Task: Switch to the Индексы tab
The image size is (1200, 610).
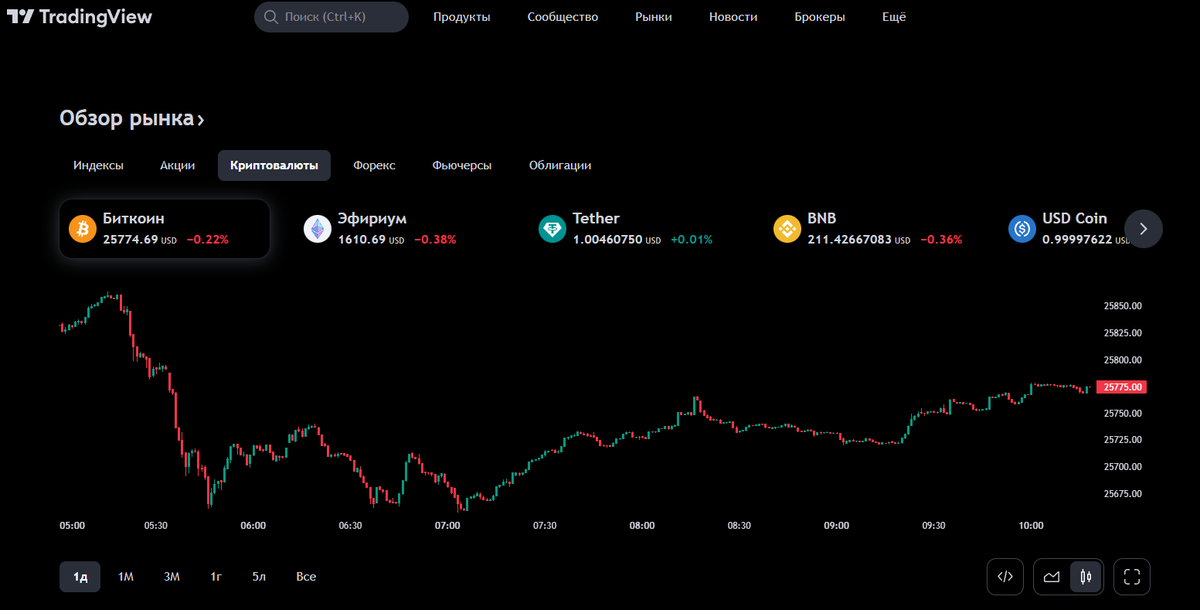Action: pos(98,166)
